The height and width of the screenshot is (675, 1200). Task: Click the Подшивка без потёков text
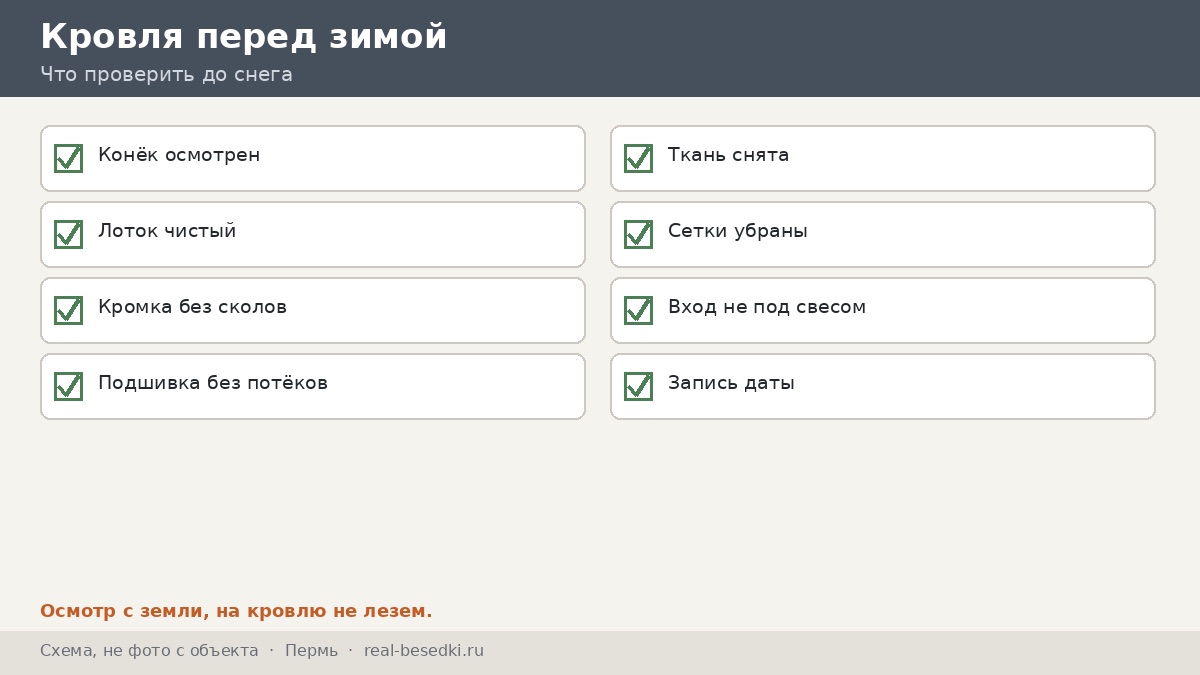point(213,383)
